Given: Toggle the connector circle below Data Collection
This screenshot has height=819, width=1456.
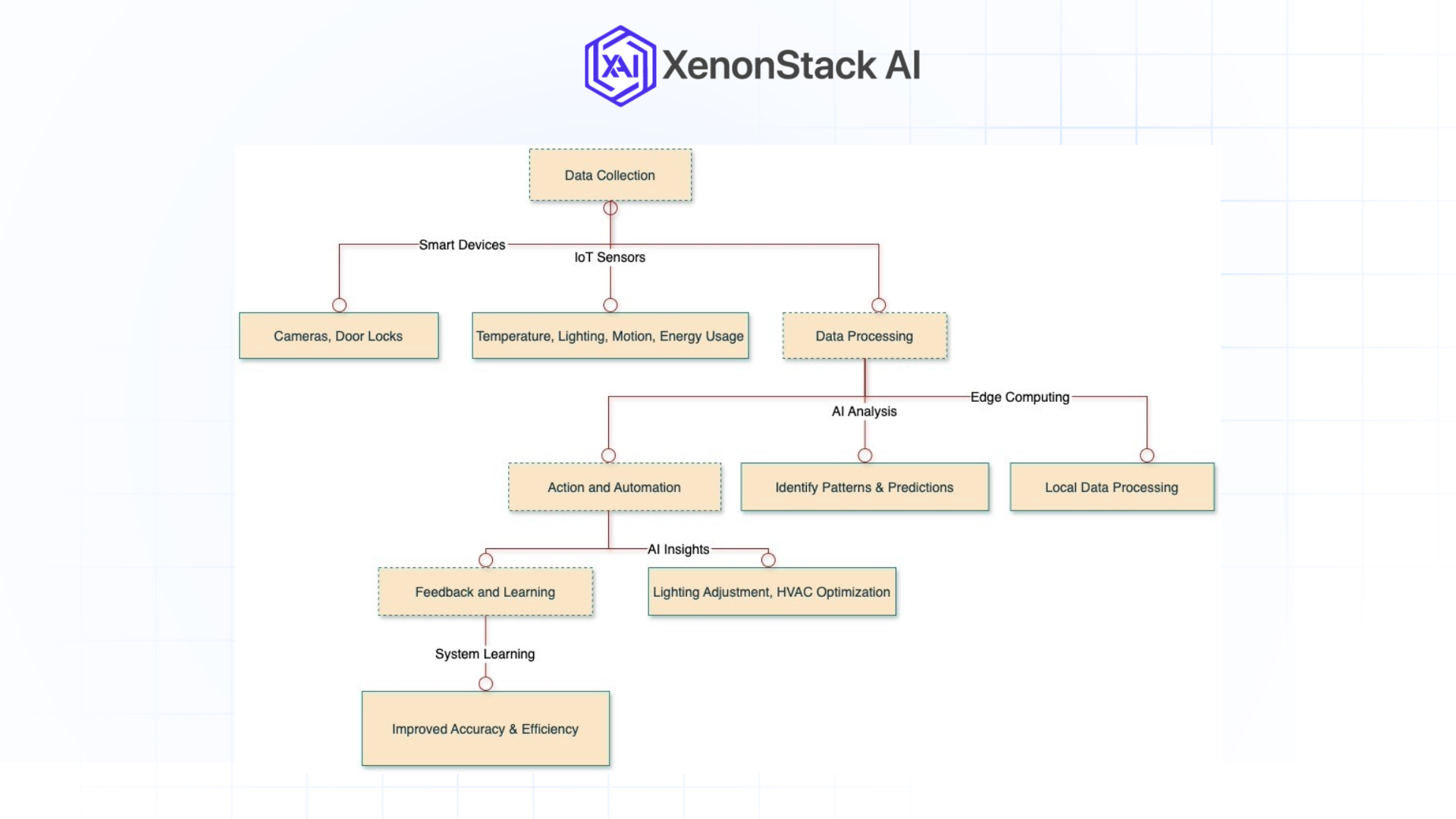Looking at the screenshot, I should [x=610, y=208].
